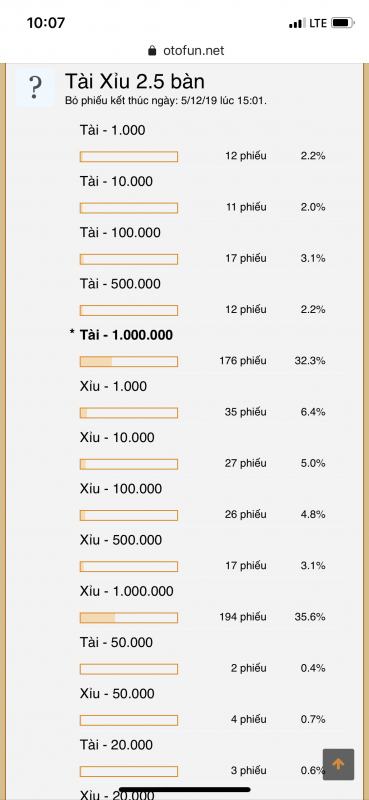
Task: Tap the lock icon beside otofun.net
Action: point(151,51)
